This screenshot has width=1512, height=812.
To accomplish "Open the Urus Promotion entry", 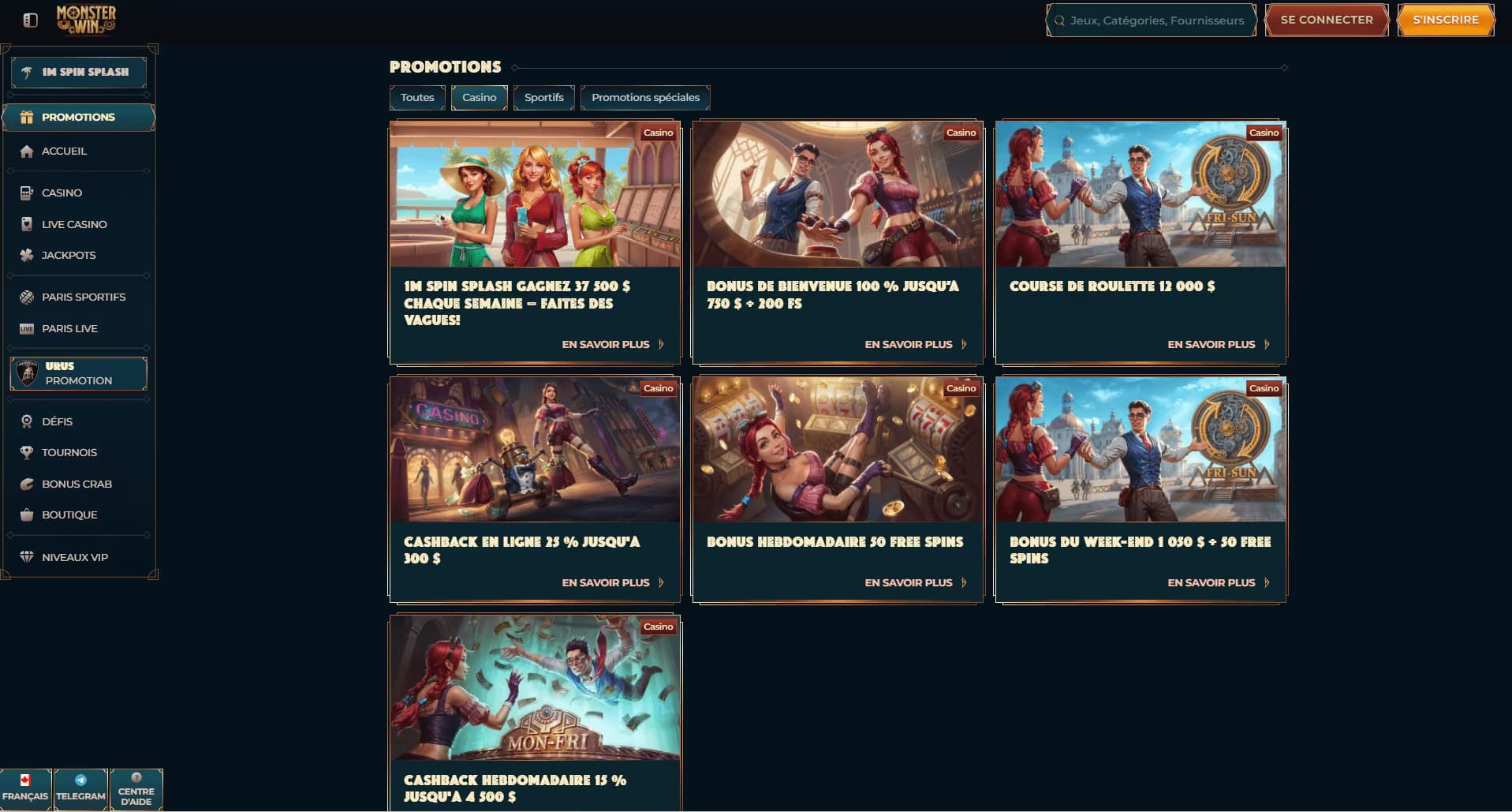I will coord(78,373).
